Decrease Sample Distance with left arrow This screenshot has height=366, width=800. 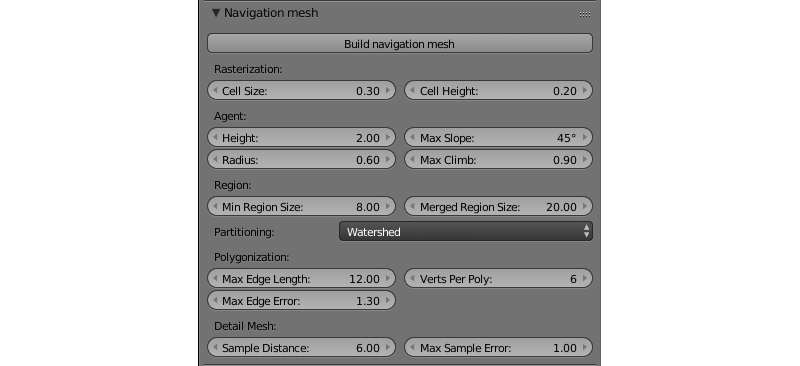coord(215,348)
